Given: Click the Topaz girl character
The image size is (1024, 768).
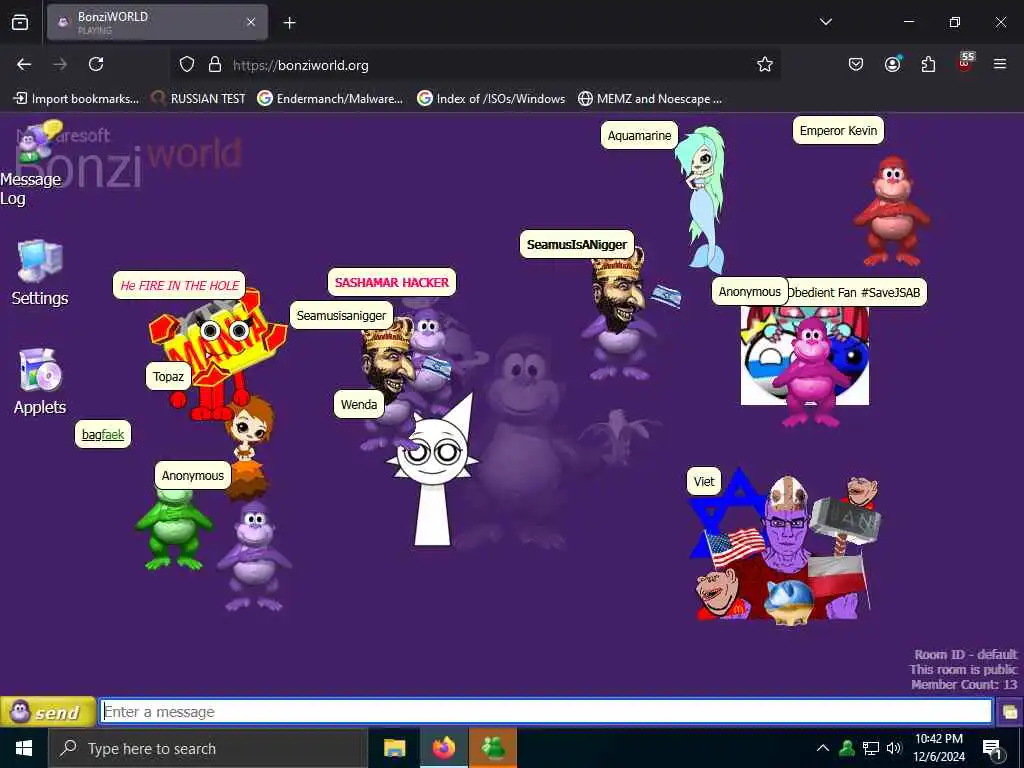Looking at the screenshot, I should [x=248, y=447].
